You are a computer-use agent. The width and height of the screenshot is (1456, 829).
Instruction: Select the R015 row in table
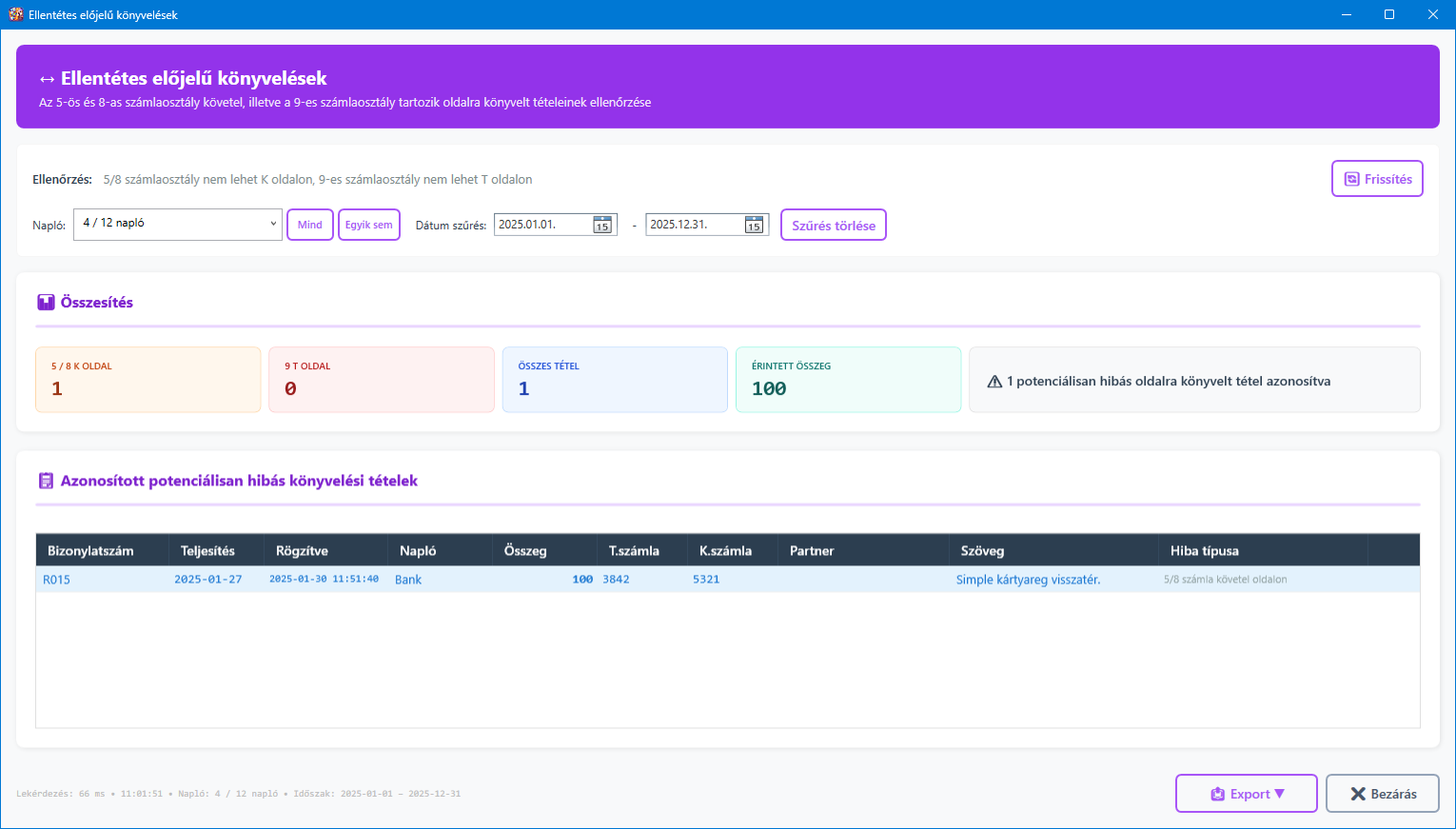coord(57,580)
